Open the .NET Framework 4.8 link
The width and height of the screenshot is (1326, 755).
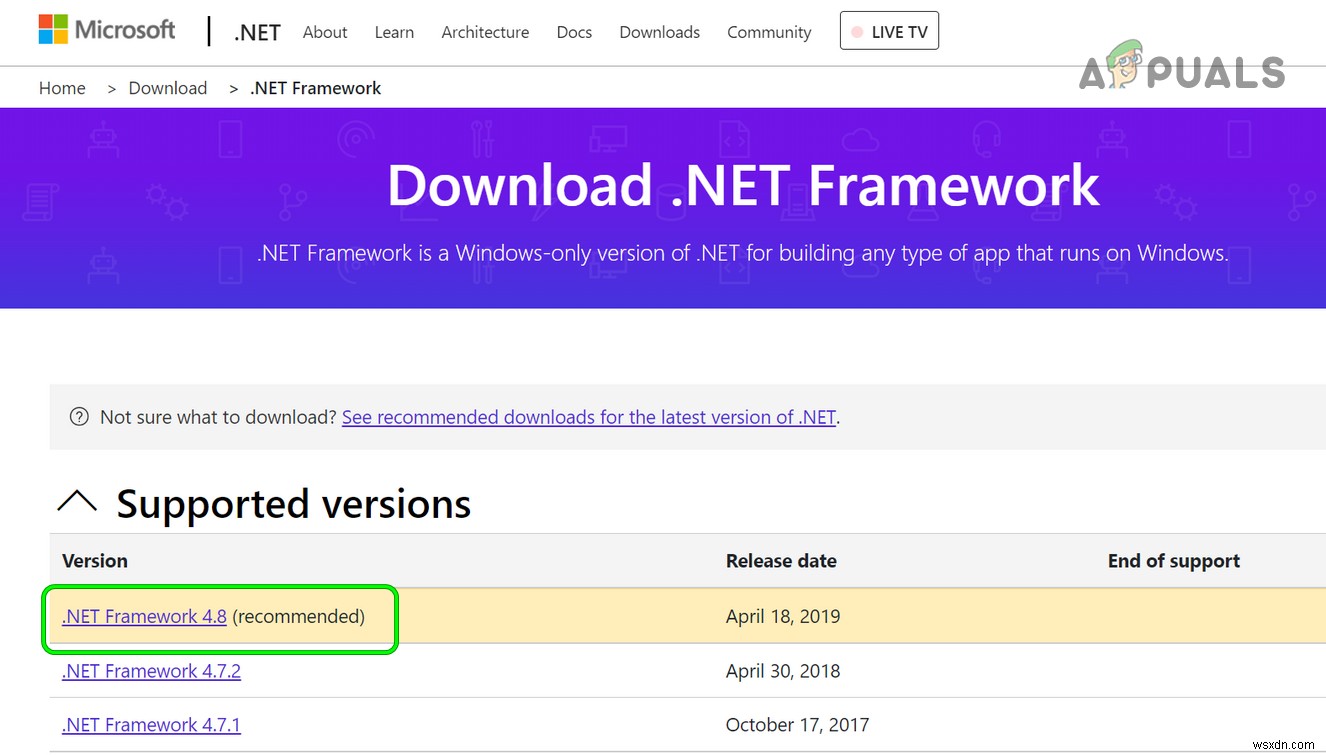(x=144, y=617)
